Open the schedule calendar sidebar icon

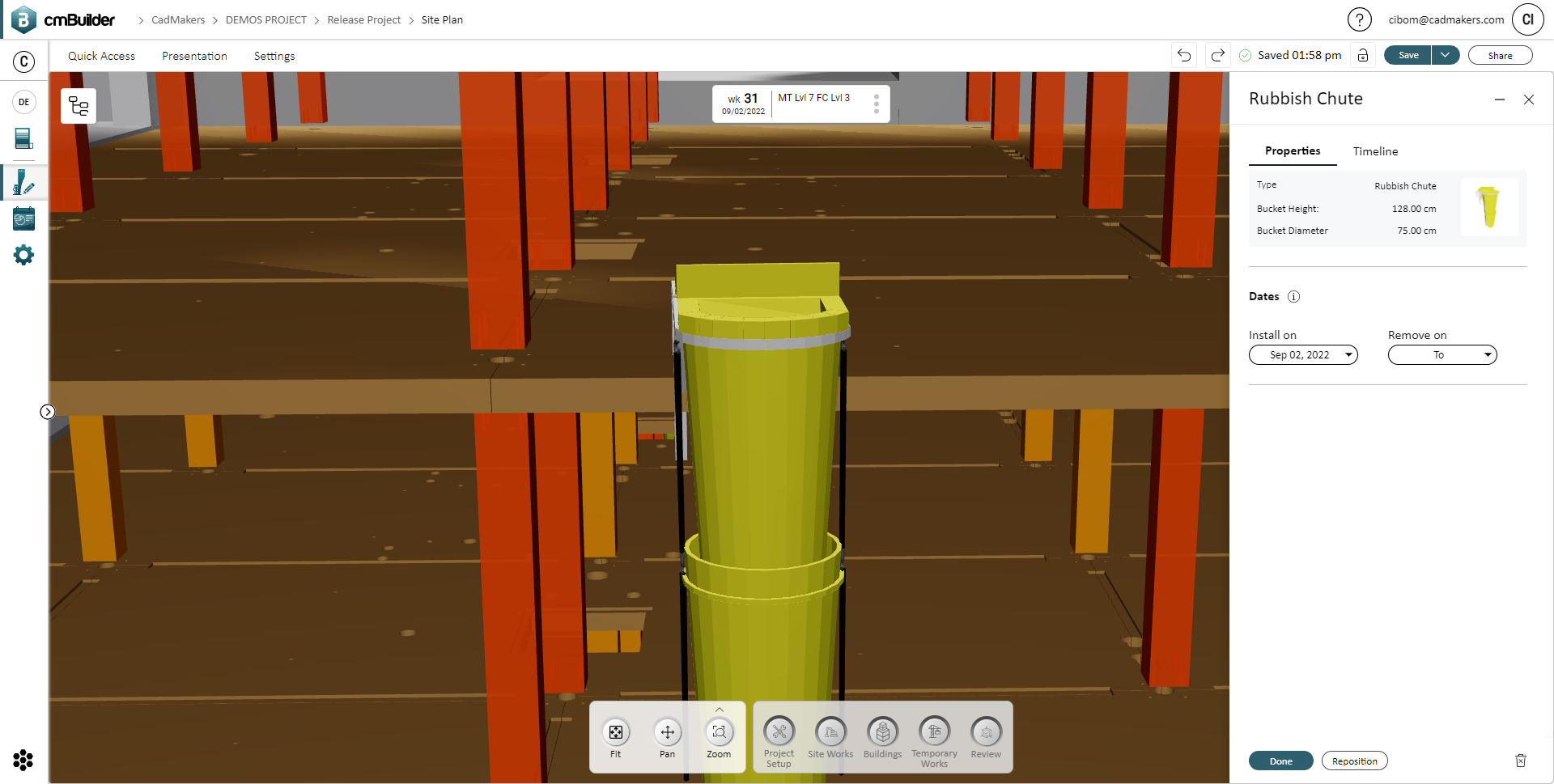tap(24, 218)
